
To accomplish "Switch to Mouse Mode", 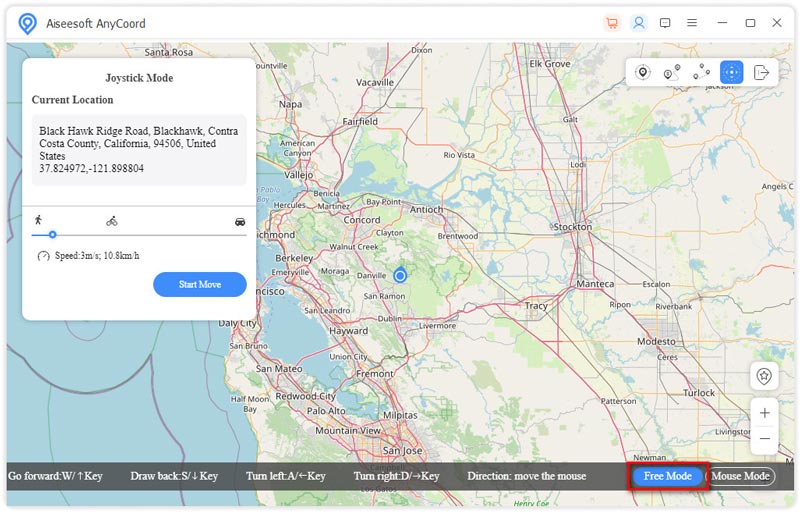I will pyautogui.click(x=740, y=476).
